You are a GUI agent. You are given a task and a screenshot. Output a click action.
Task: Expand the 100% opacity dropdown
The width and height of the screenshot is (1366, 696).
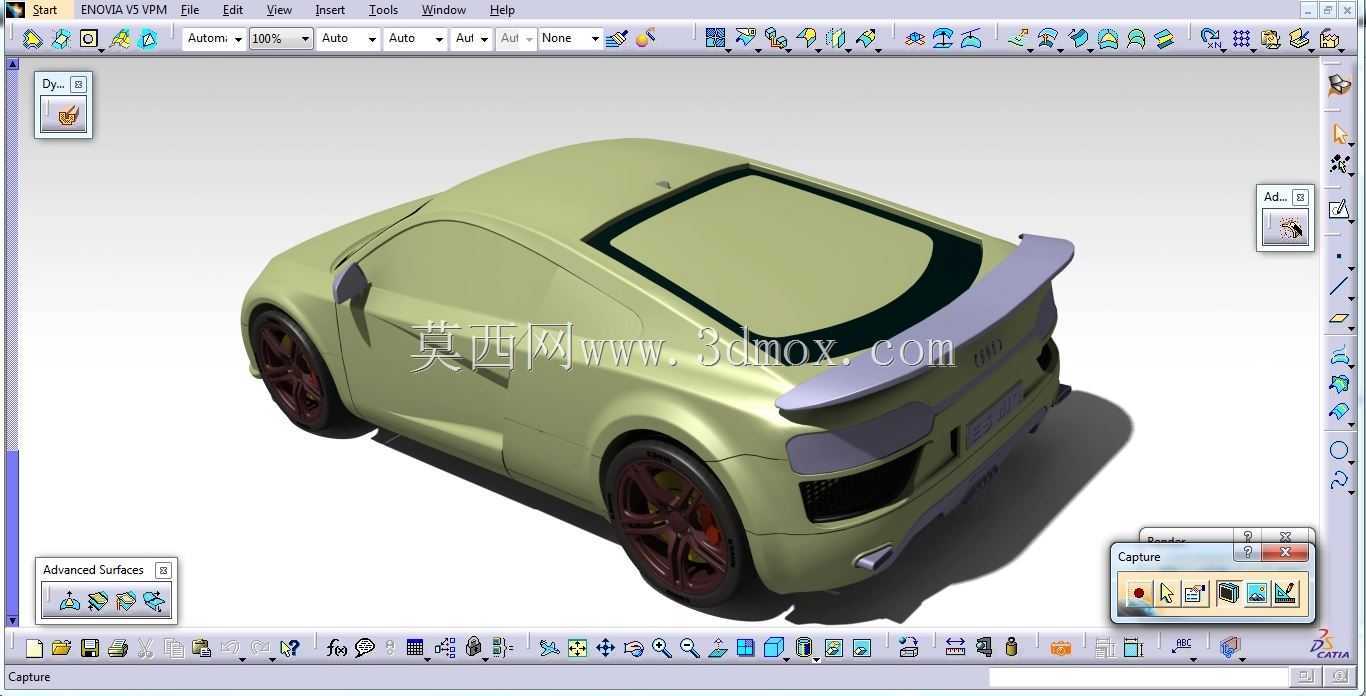[305, 39]
